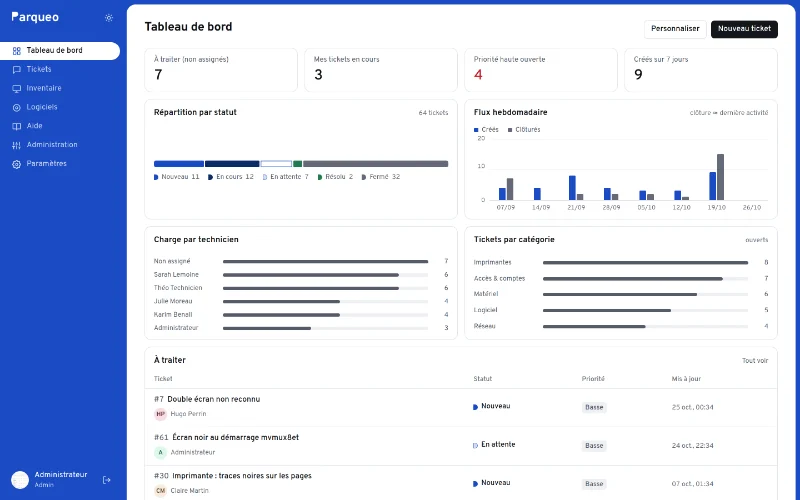800x500 pixels.
Task: Click the CM avatar of Claire Martin
Action: 161,490
